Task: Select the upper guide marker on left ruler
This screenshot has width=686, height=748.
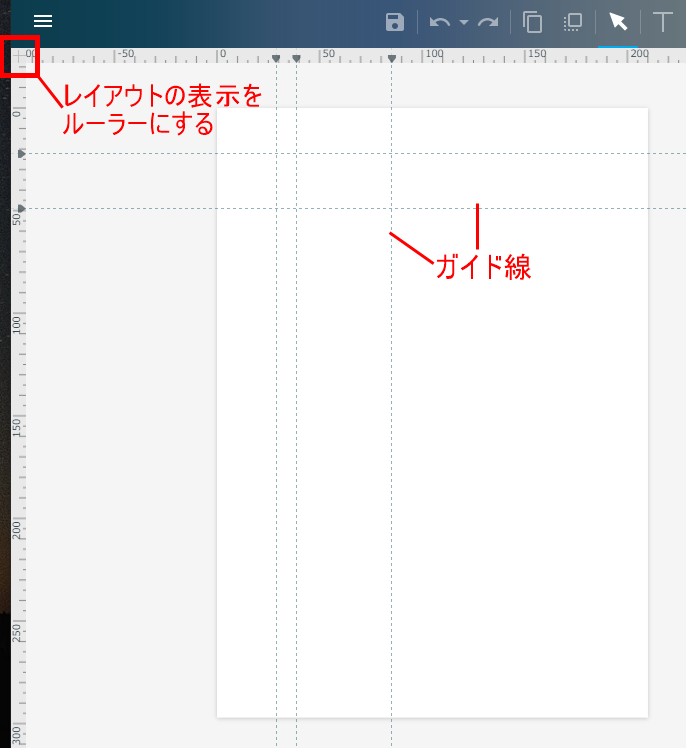Action: coord(21,154)
